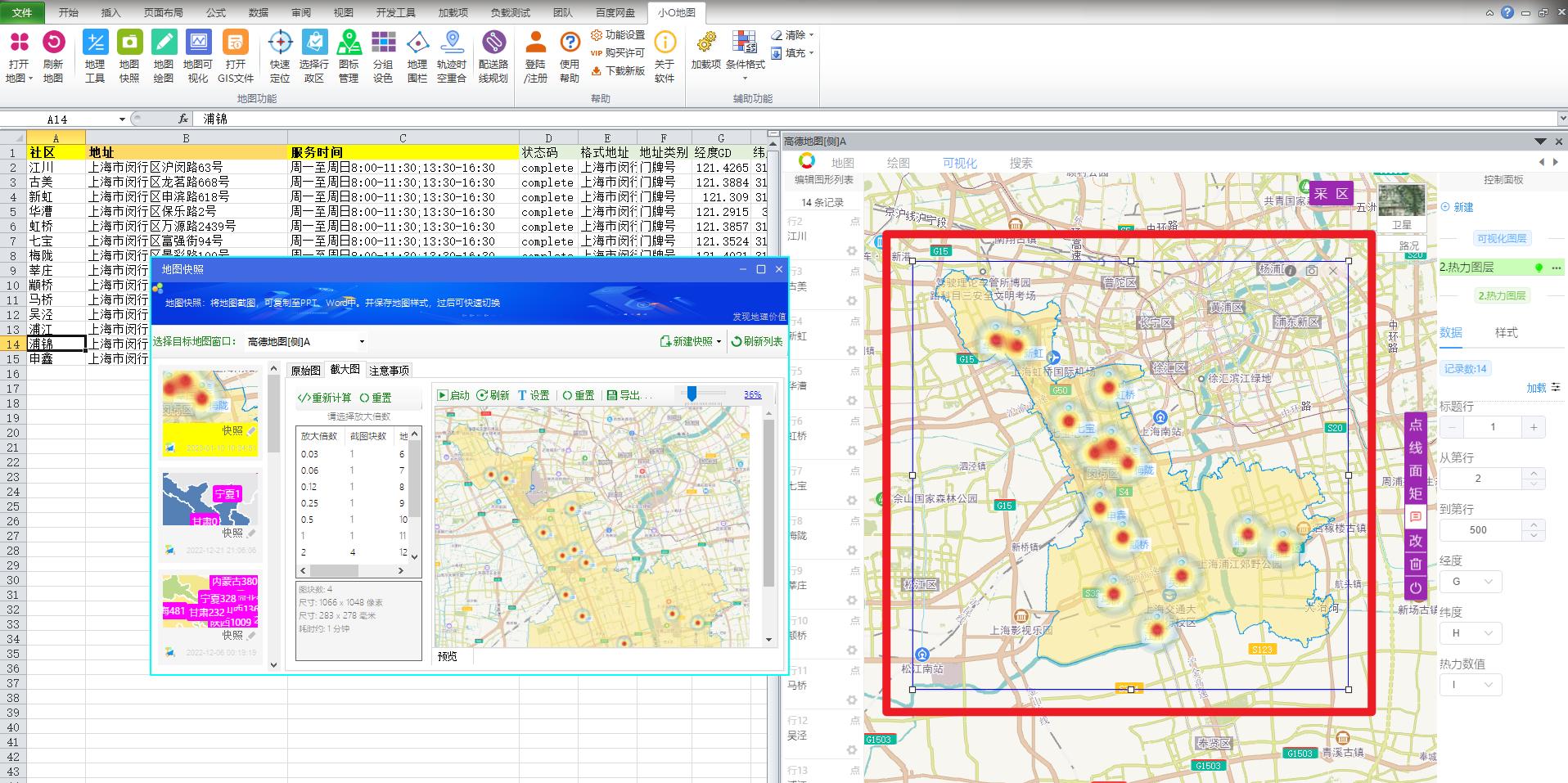1568x783 pixels.
Task: Open the 热力数值 column dropdown
Action: (x=1471, y=684)
